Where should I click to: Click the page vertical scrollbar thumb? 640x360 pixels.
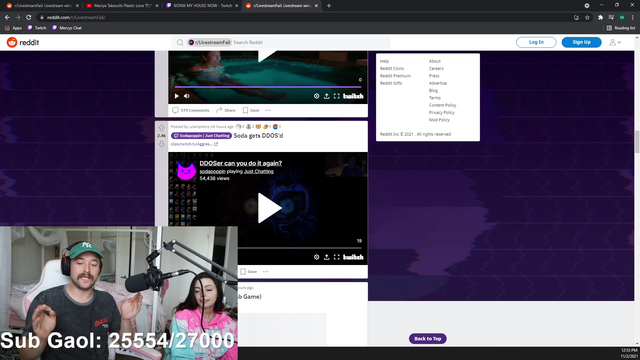637,141
